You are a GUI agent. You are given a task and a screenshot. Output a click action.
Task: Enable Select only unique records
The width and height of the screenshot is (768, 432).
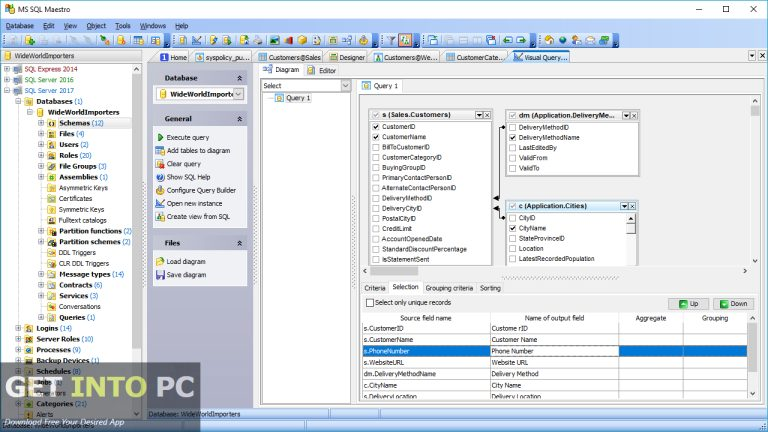click(371, 302)
